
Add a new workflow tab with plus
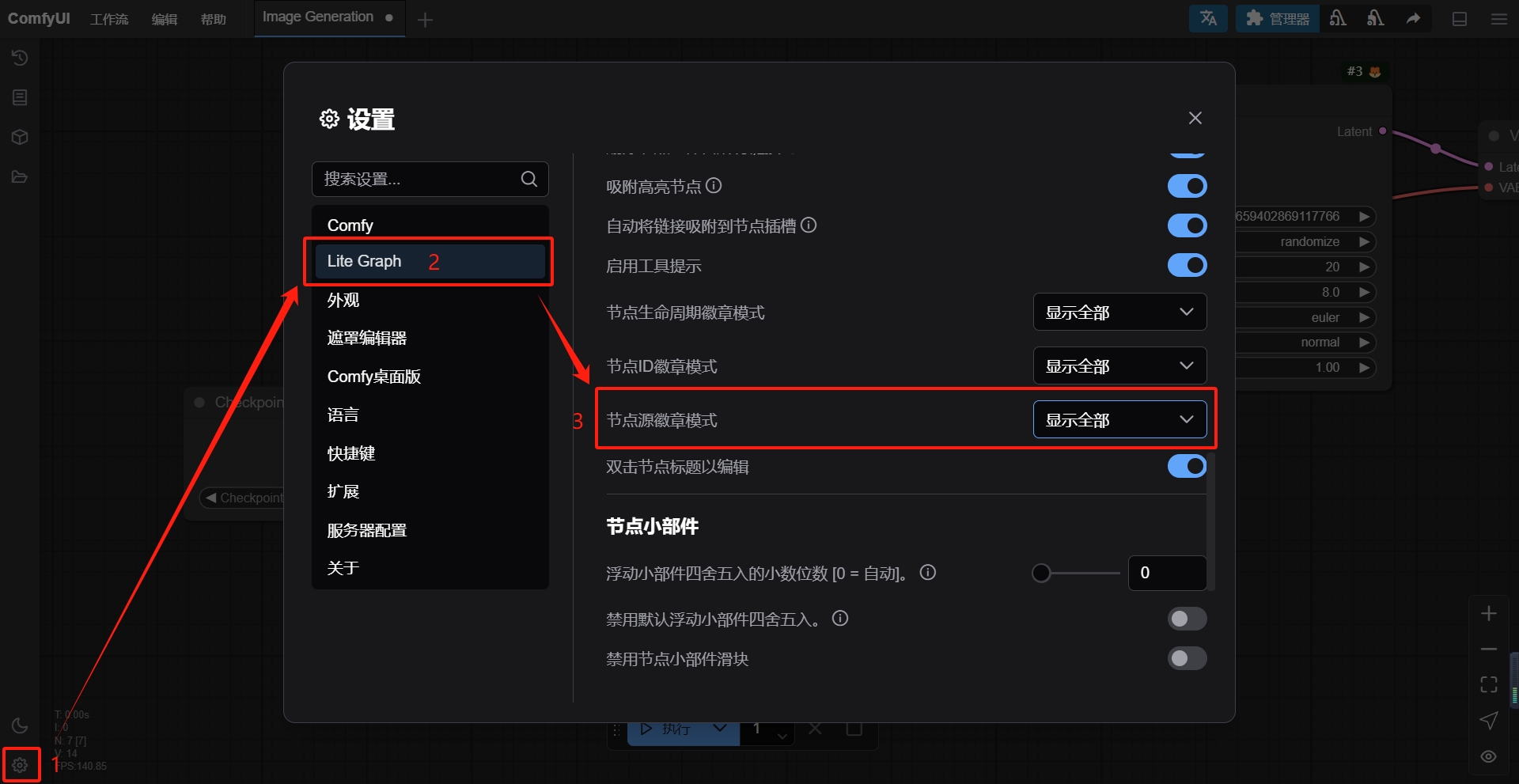tap(425, 20)
